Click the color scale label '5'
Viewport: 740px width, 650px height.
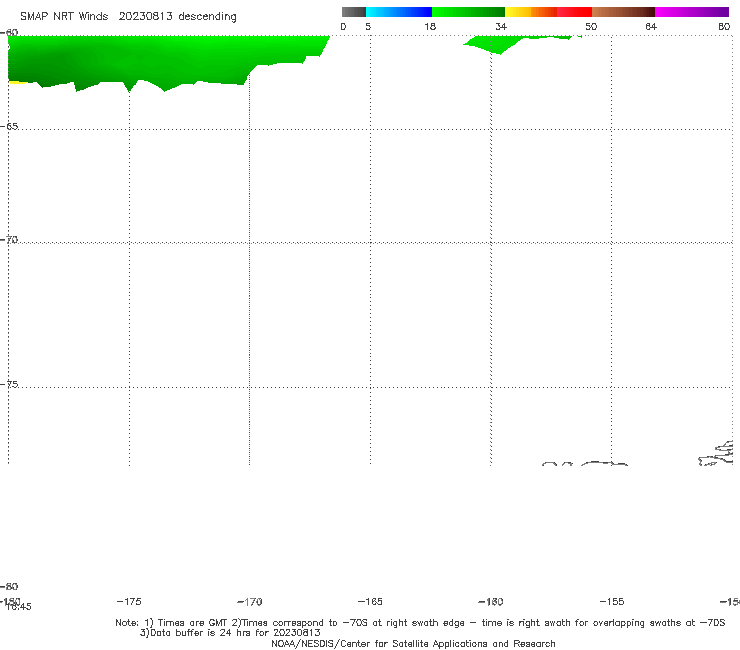[368, 26]
